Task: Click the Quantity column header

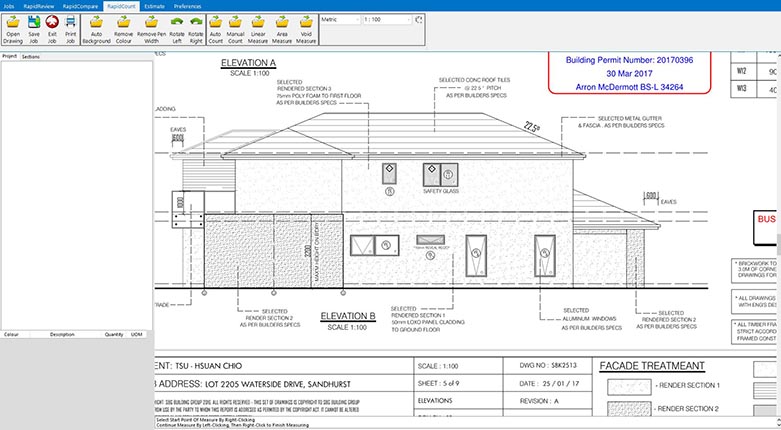Action: tap(114, 334)
